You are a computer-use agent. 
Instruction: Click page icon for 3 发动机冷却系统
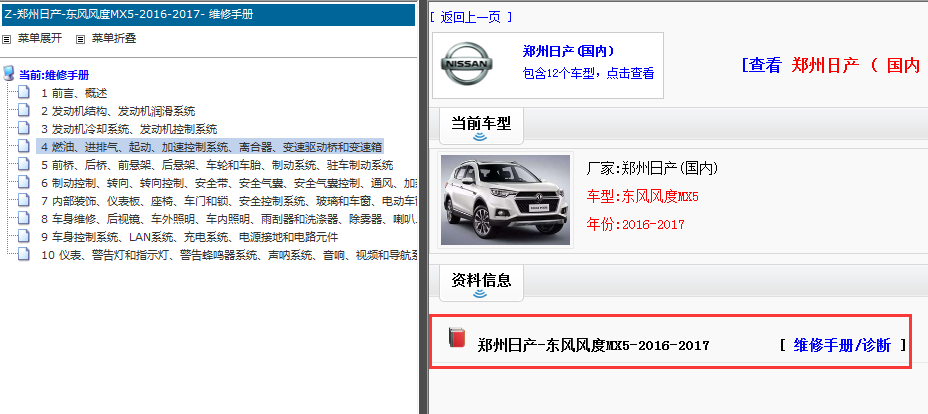pos(23,128)
